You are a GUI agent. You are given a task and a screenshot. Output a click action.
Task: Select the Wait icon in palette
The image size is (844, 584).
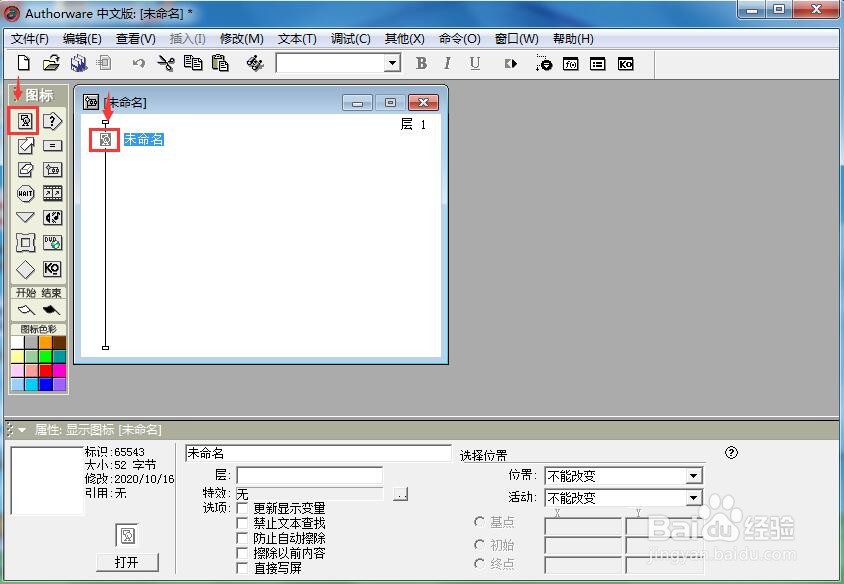(x=25, y=193)
